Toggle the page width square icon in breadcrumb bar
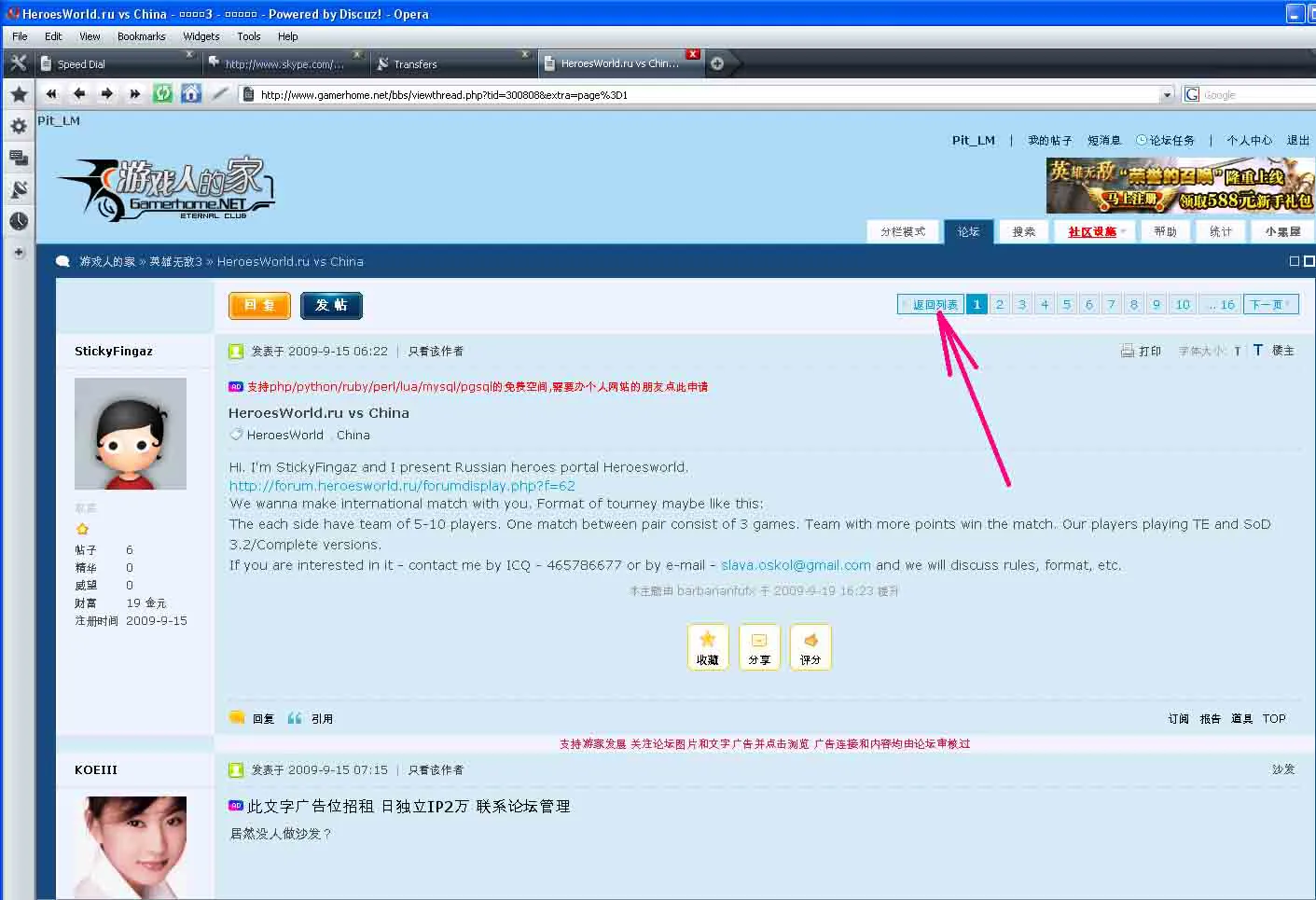Screen dimensions: 1316x900 coord(1295,261)
